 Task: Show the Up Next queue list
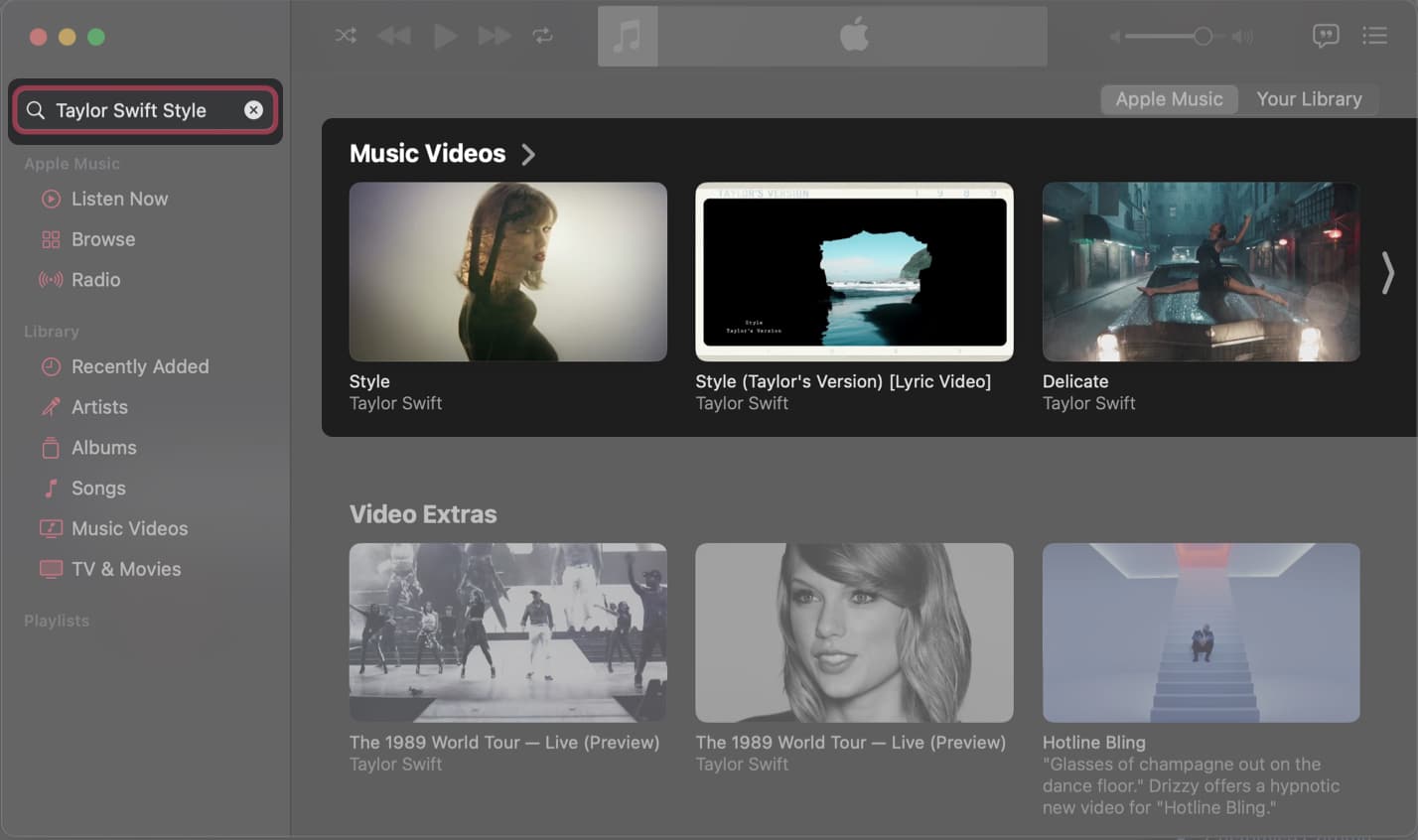coord(1375,36)
